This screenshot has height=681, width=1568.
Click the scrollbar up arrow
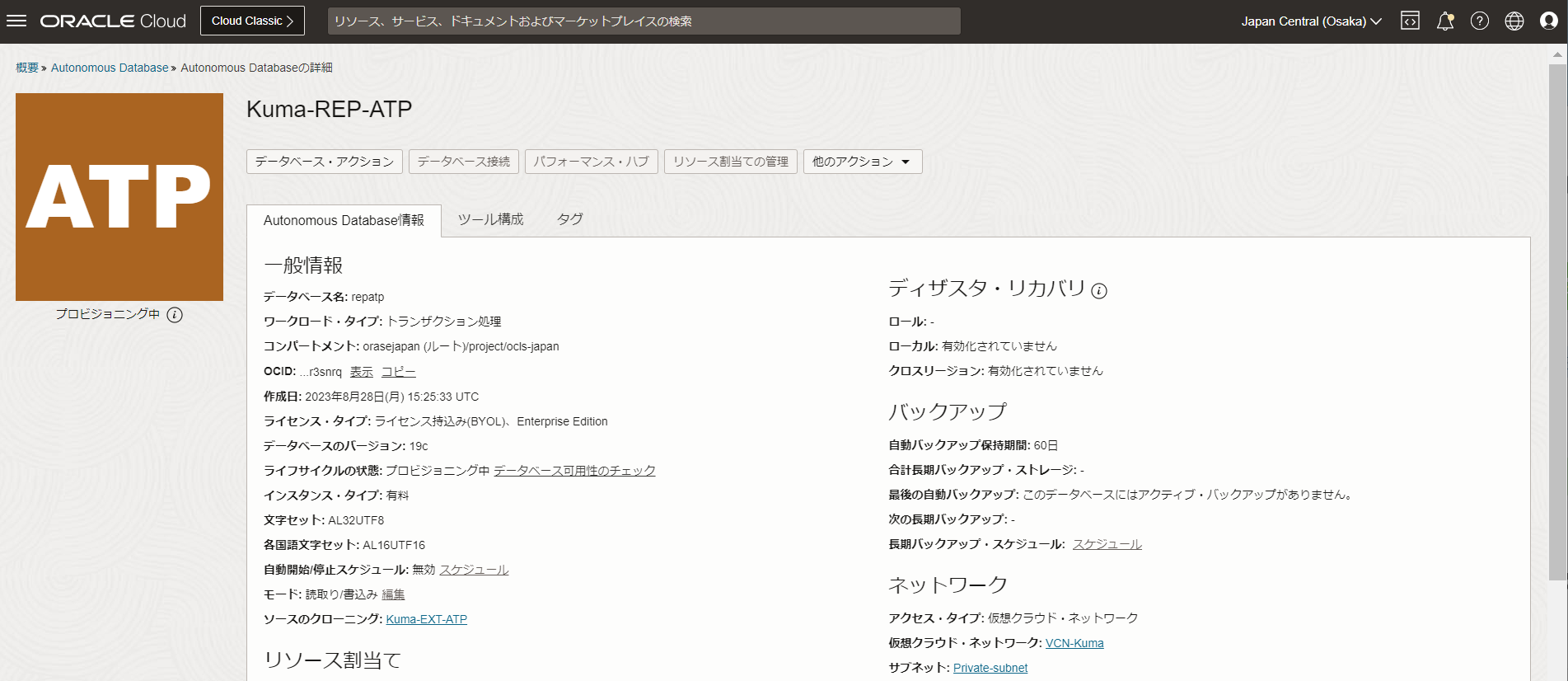[x=1557, y=54]
